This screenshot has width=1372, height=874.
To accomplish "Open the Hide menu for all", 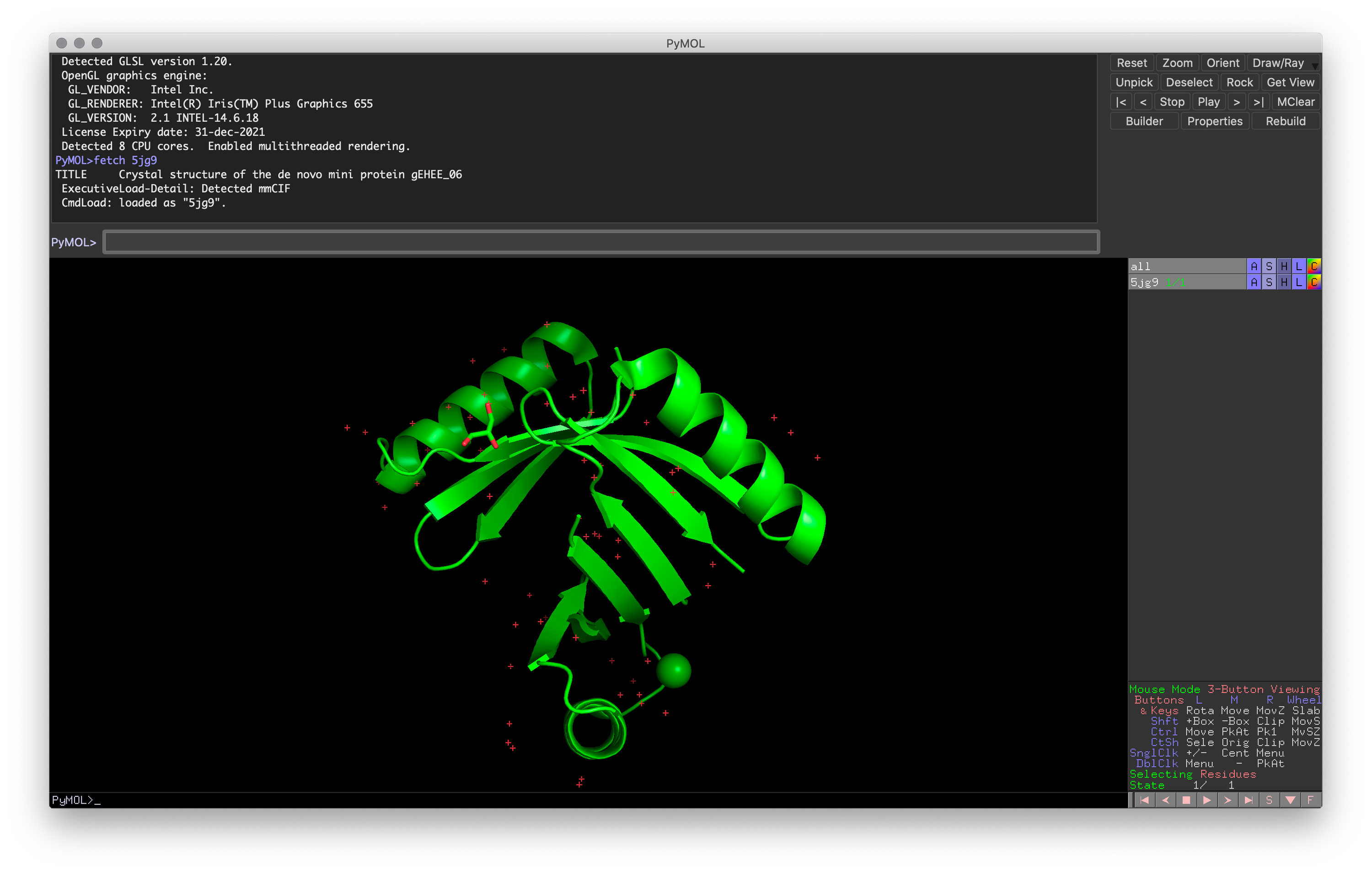I will point(1284,266).
